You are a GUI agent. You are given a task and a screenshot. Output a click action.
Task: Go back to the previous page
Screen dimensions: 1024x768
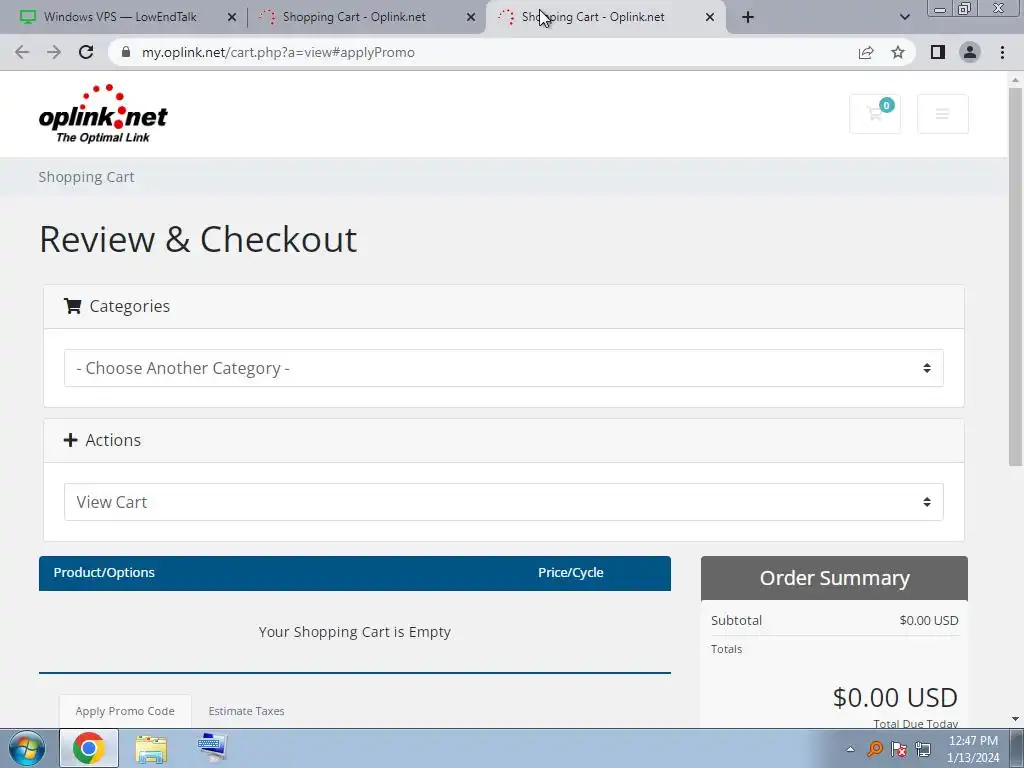[22, 52]
